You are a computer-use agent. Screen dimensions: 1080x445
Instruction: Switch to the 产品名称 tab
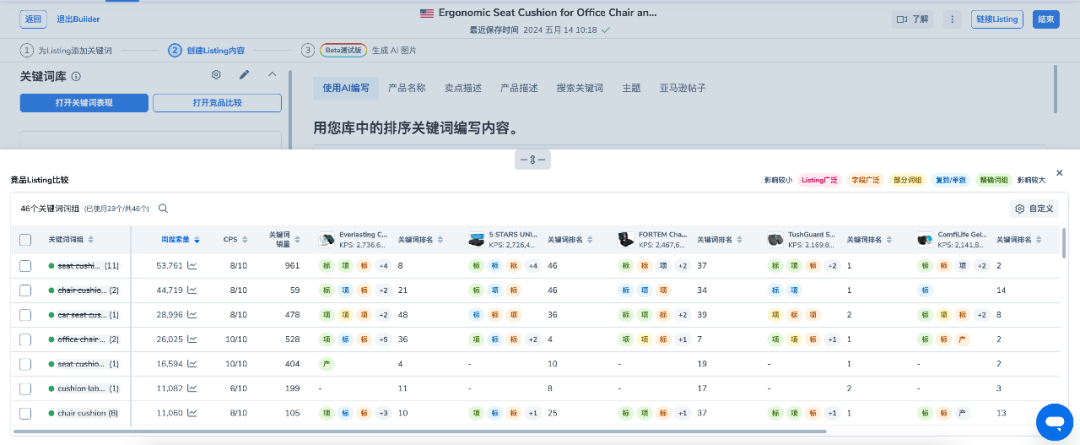406,88
